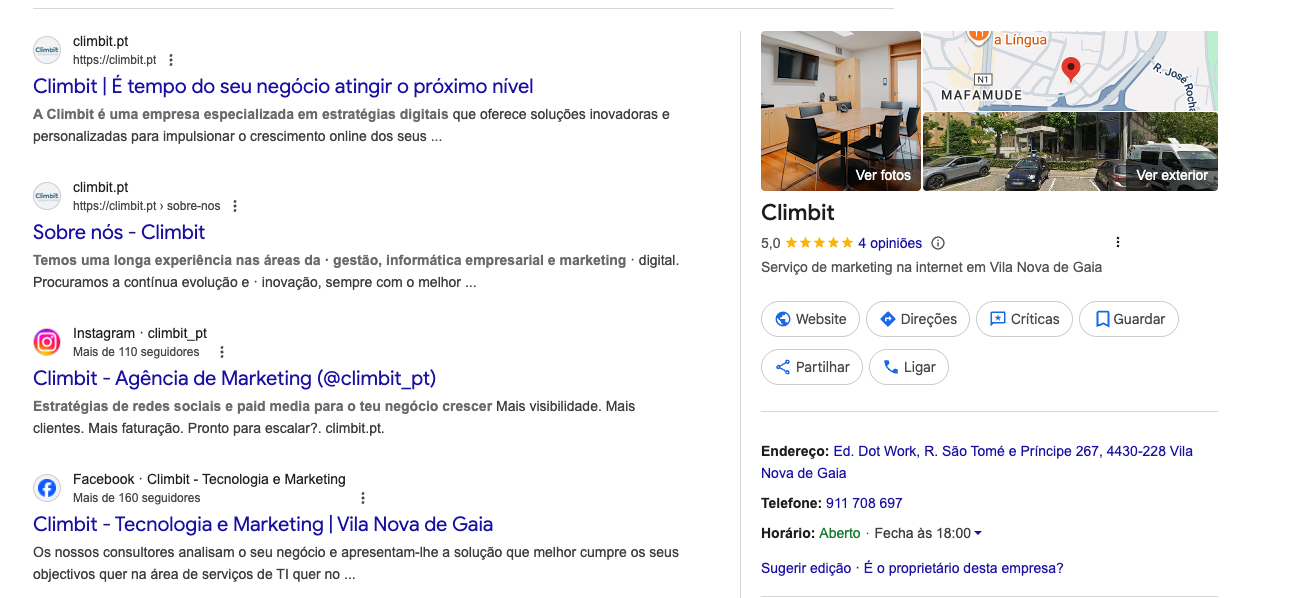Expand the opening hours dropdown arrow
Image resolution: width=1313 pixels, height=598 pixels.
tap(978, 533)
